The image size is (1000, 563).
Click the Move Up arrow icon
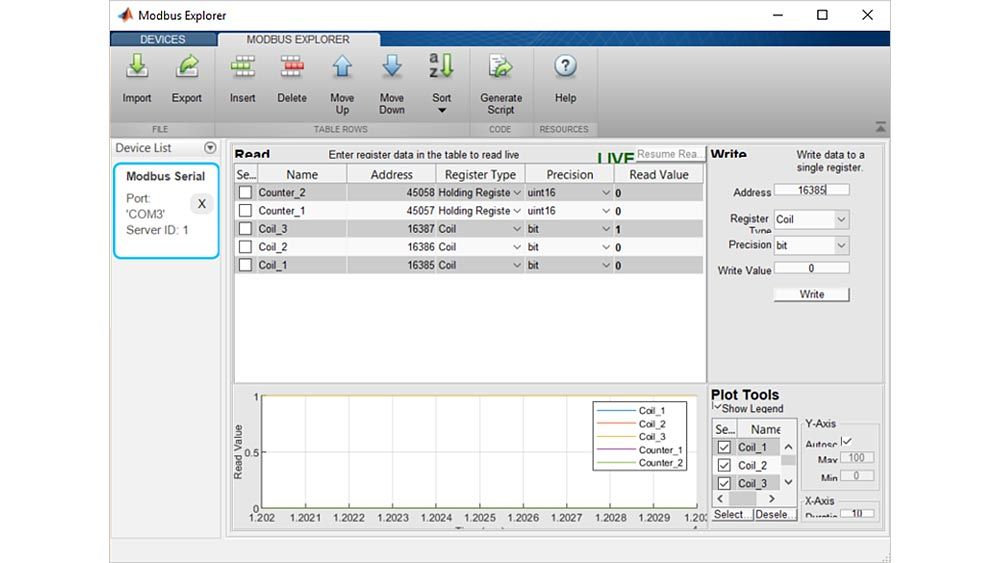(x=342, y=68)
